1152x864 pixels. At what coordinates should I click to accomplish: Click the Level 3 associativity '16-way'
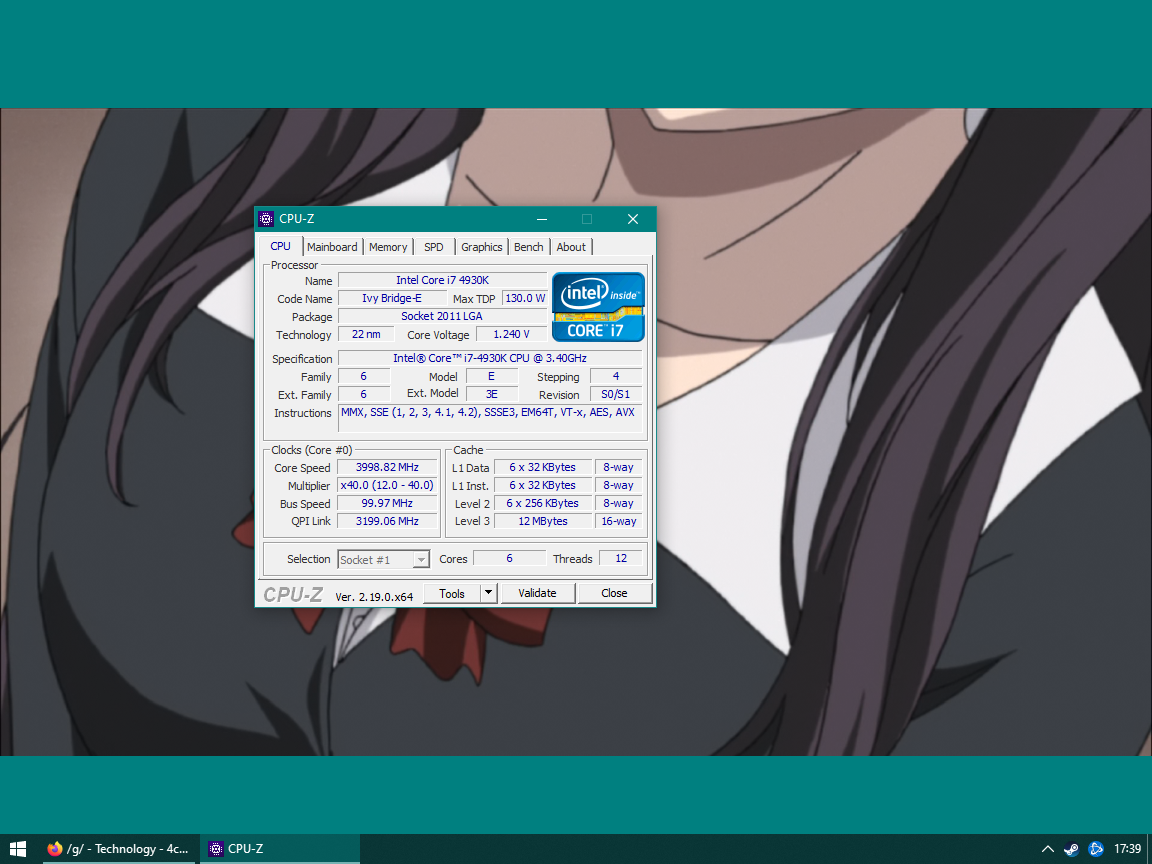point(619,522)
